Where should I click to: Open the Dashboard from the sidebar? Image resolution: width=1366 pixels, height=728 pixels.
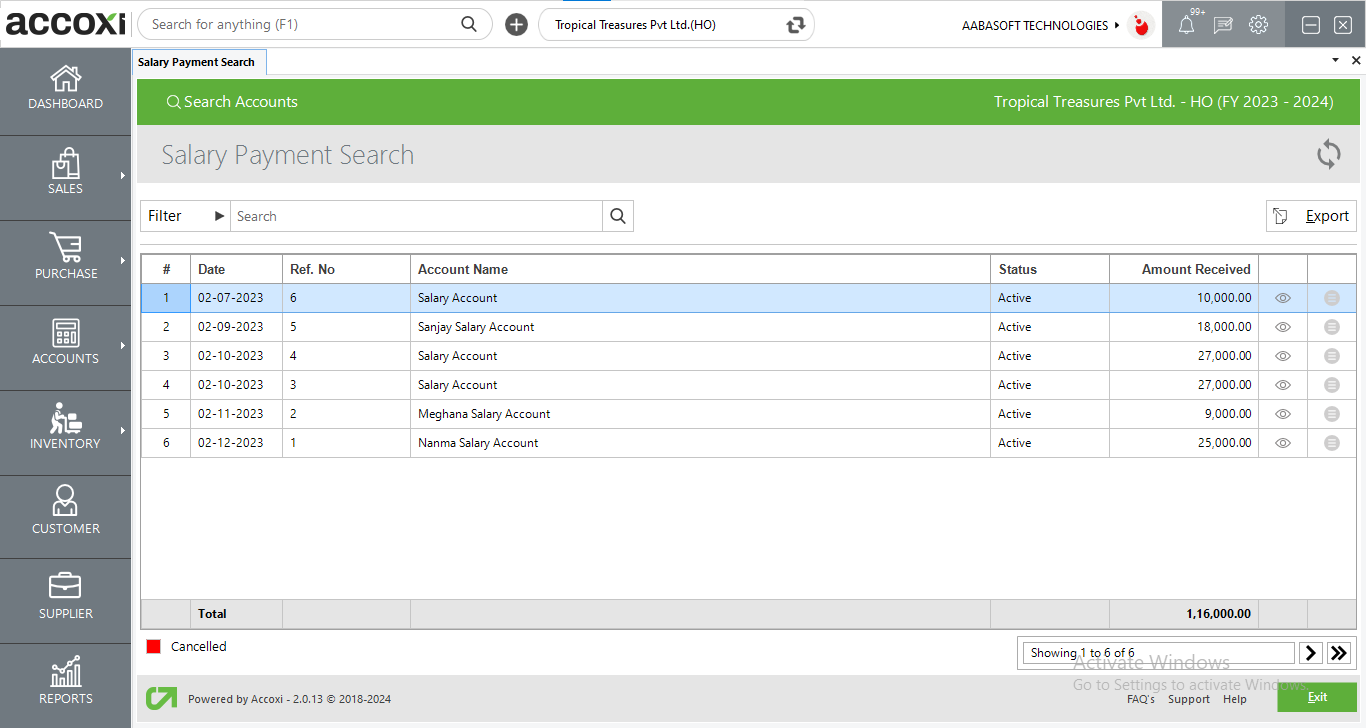65,90
